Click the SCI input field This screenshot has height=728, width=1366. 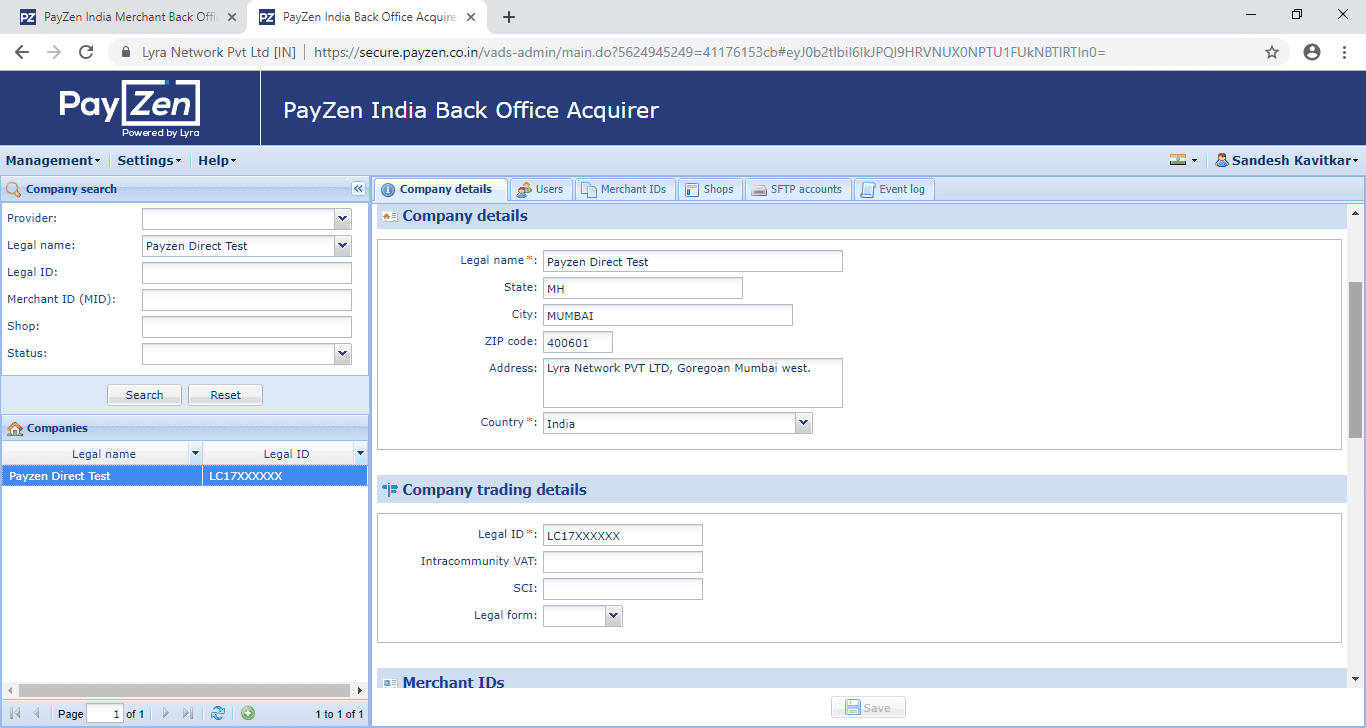point(623,589)
